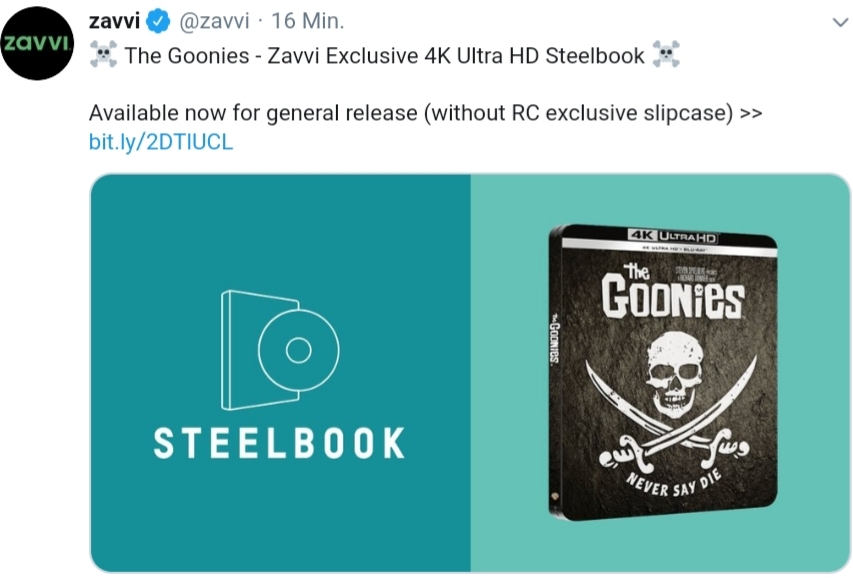This screenshot has height=578, width=853.
Task: Open the @zavvi handle
Action: coord(214,22)
